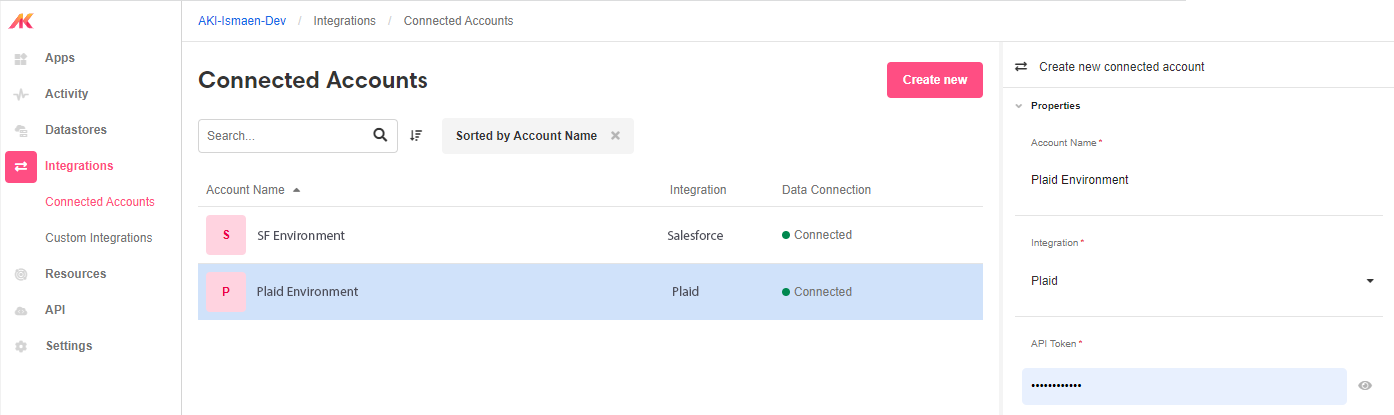Click the Salesforce integration cell
Screen dimensions: 1394x415
click(x=695, y=236)
